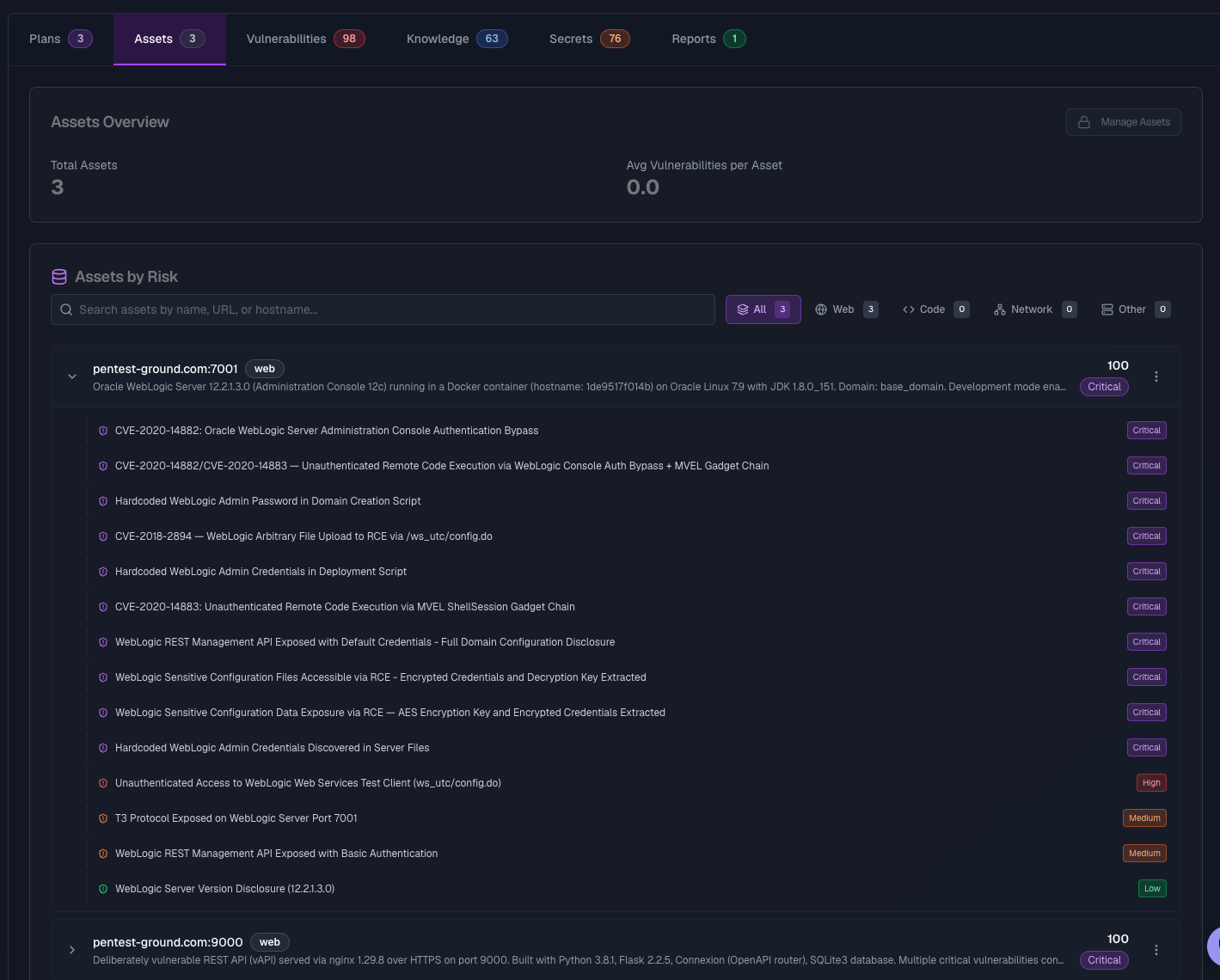Click shield icon of T3 Protocol Exposed finding
The image size is (1220, 980).
tap(103, 818)
